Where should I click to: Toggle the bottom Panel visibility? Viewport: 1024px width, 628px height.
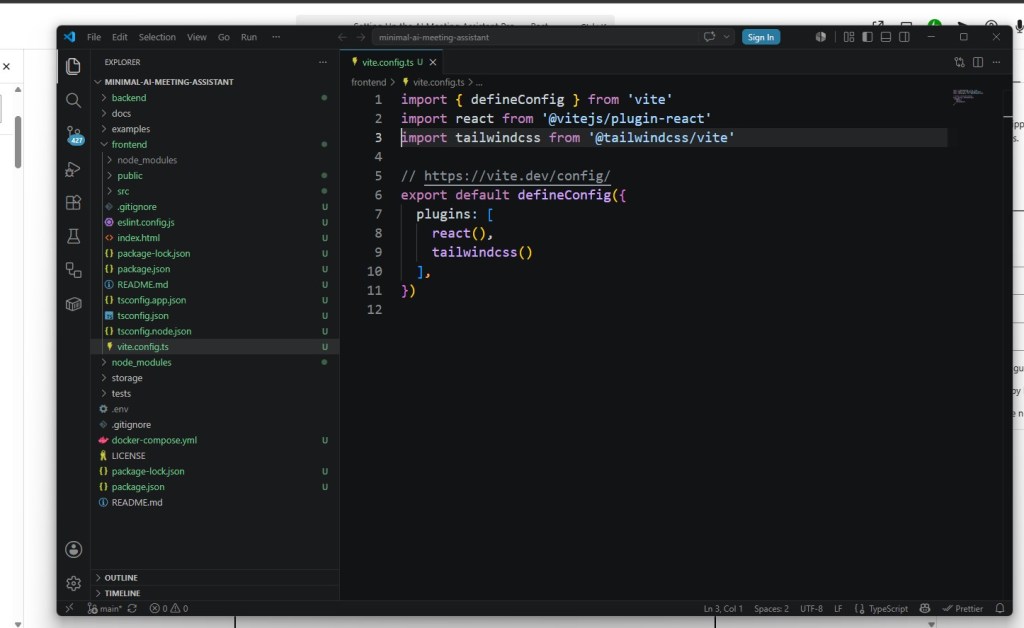[x=886, y=37]
